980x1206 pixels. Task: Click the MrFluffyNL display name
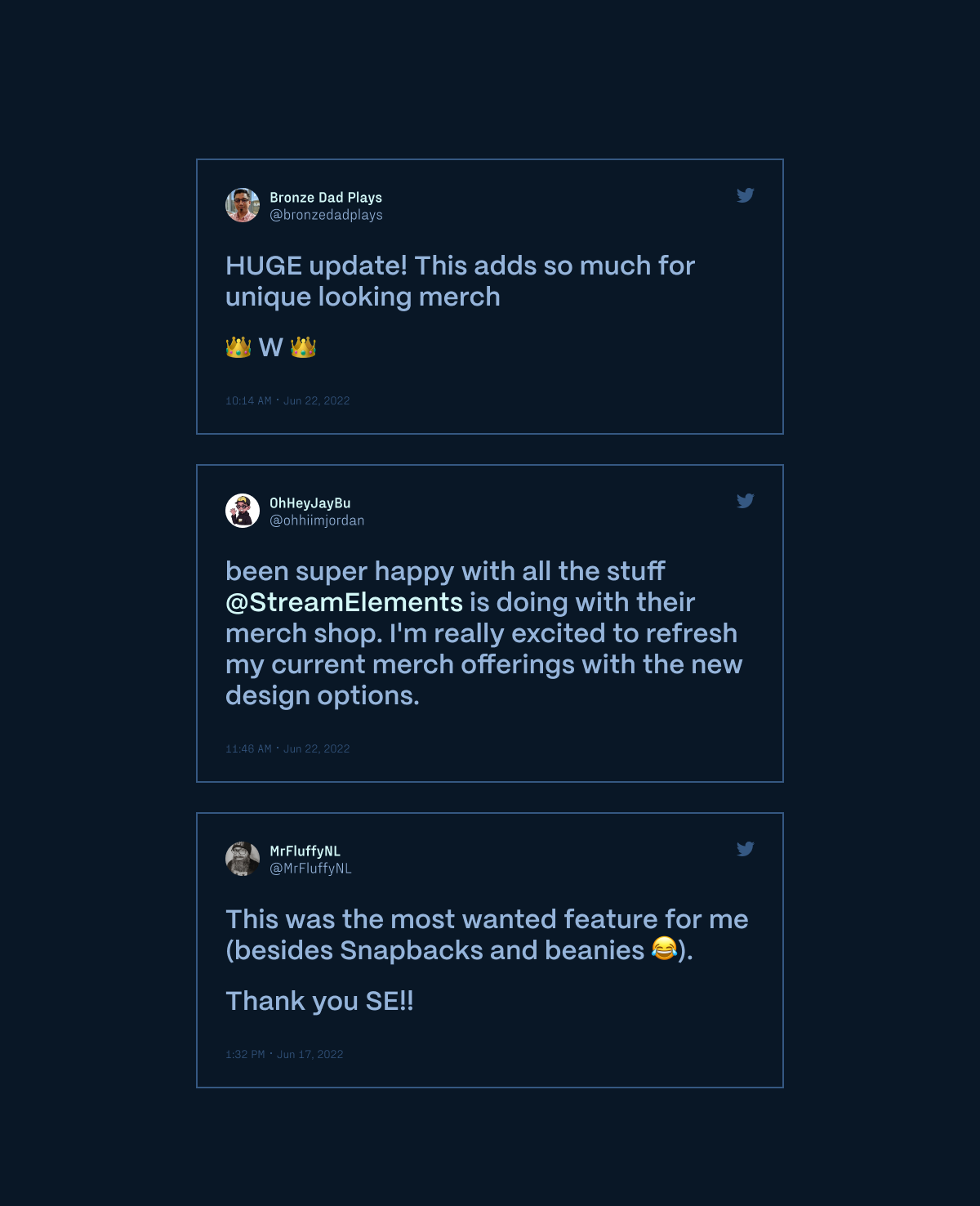click(x=305, y=851)
